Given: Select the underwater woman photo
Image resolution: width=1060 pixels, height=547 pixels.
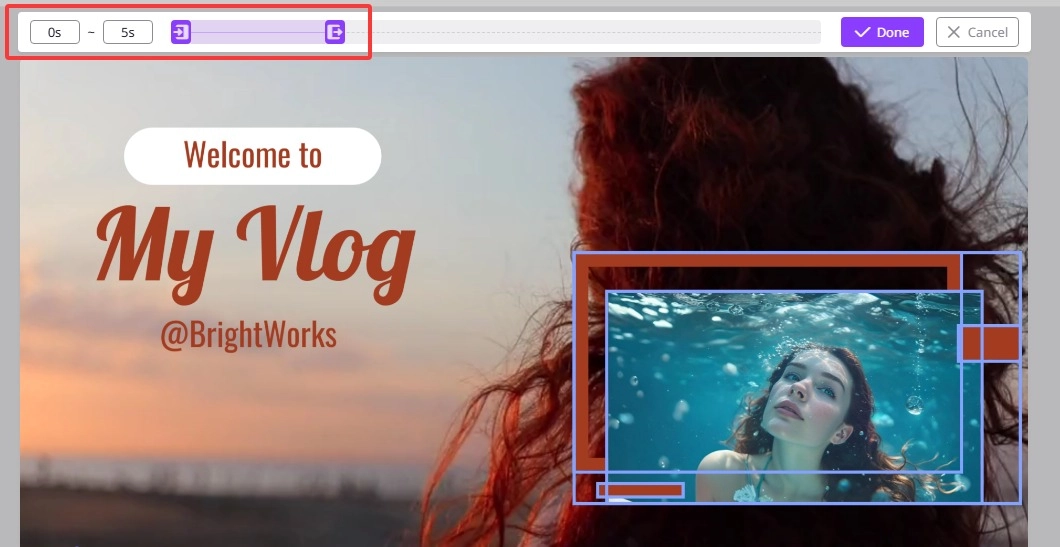Looking at the screenshot, I should [x=794, y=397].
